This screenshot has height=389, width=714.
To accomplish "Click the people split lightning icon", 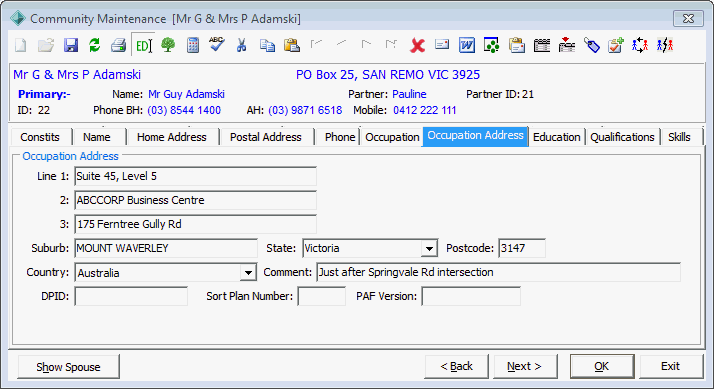I will coord(665,45).
